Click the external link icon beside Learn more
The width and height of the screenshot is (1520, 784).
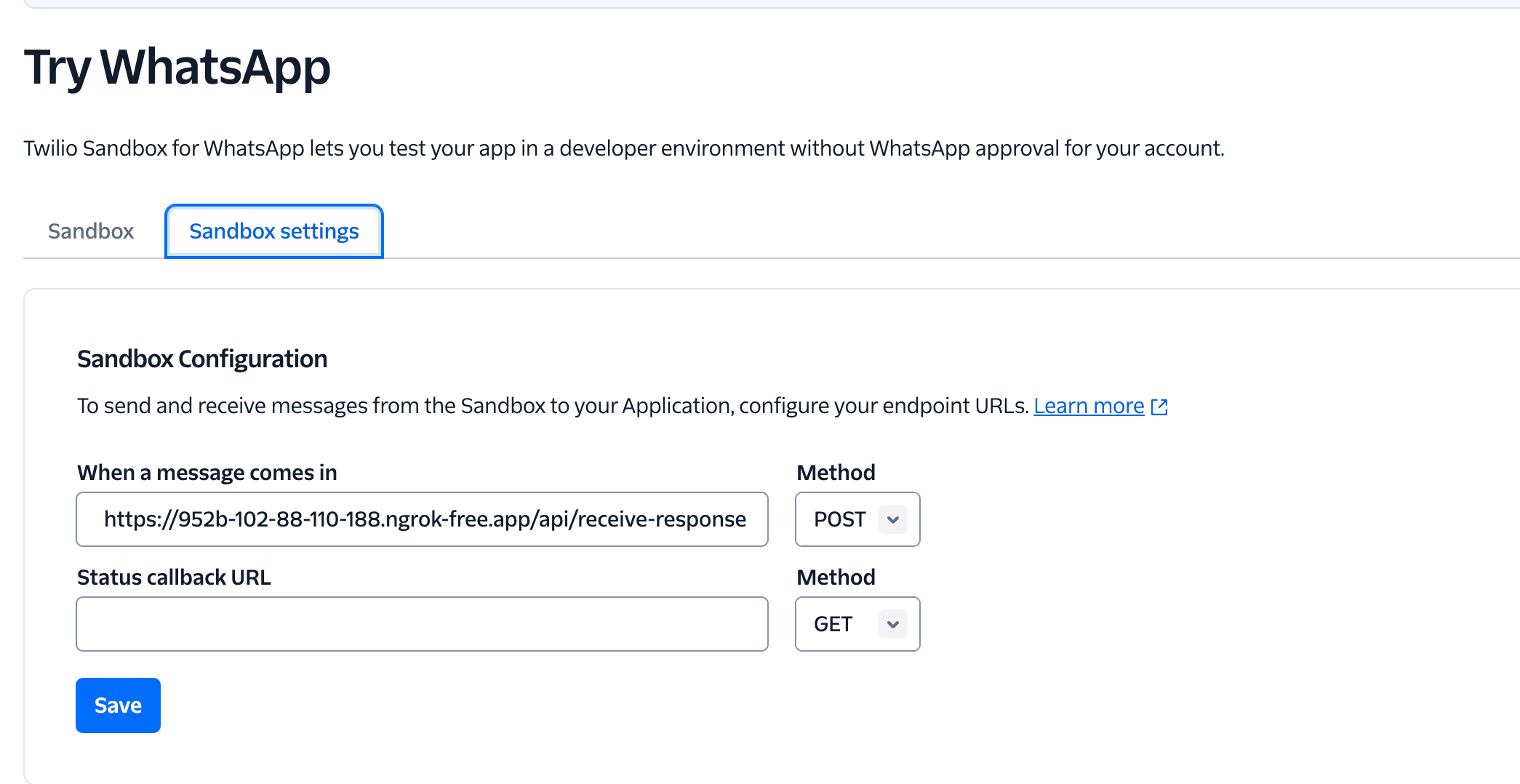(1159, 407)
